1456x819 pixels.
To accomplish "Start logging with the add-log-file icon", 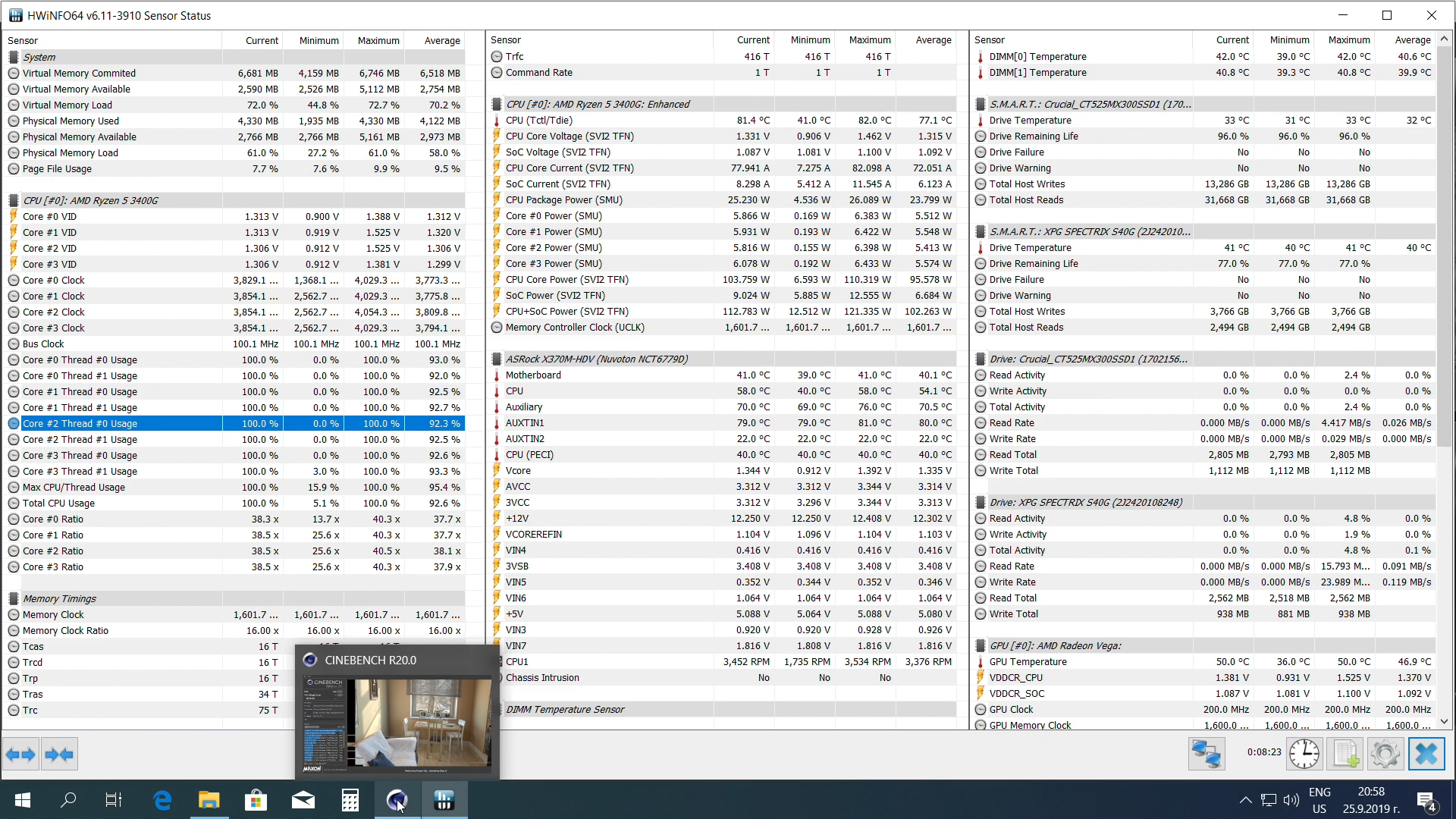I will 1345,755.
